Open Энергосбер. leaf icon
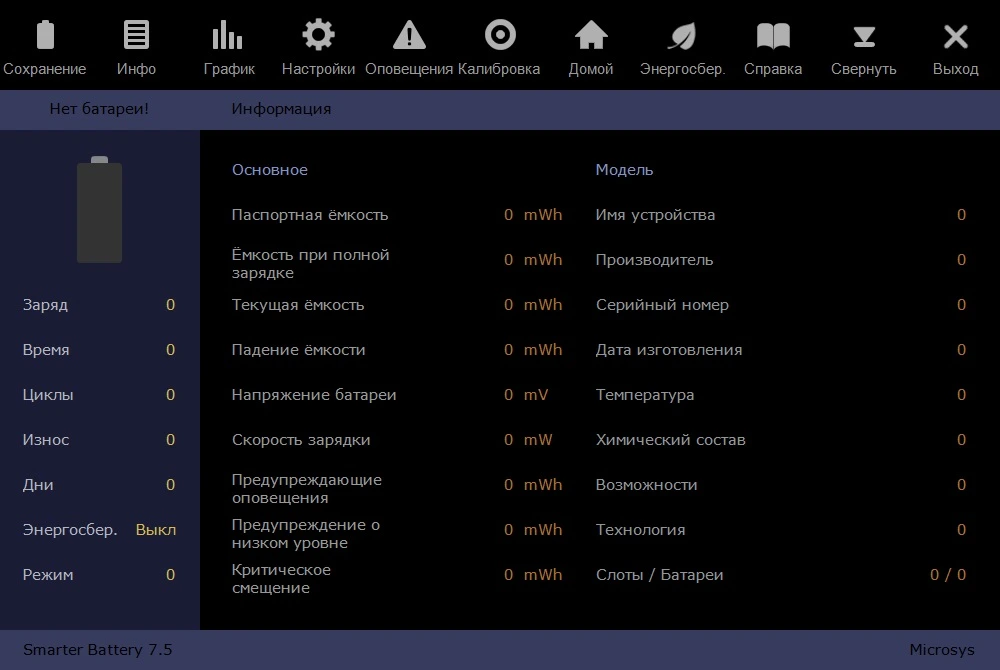1000x670 pixels. (682, 36)
